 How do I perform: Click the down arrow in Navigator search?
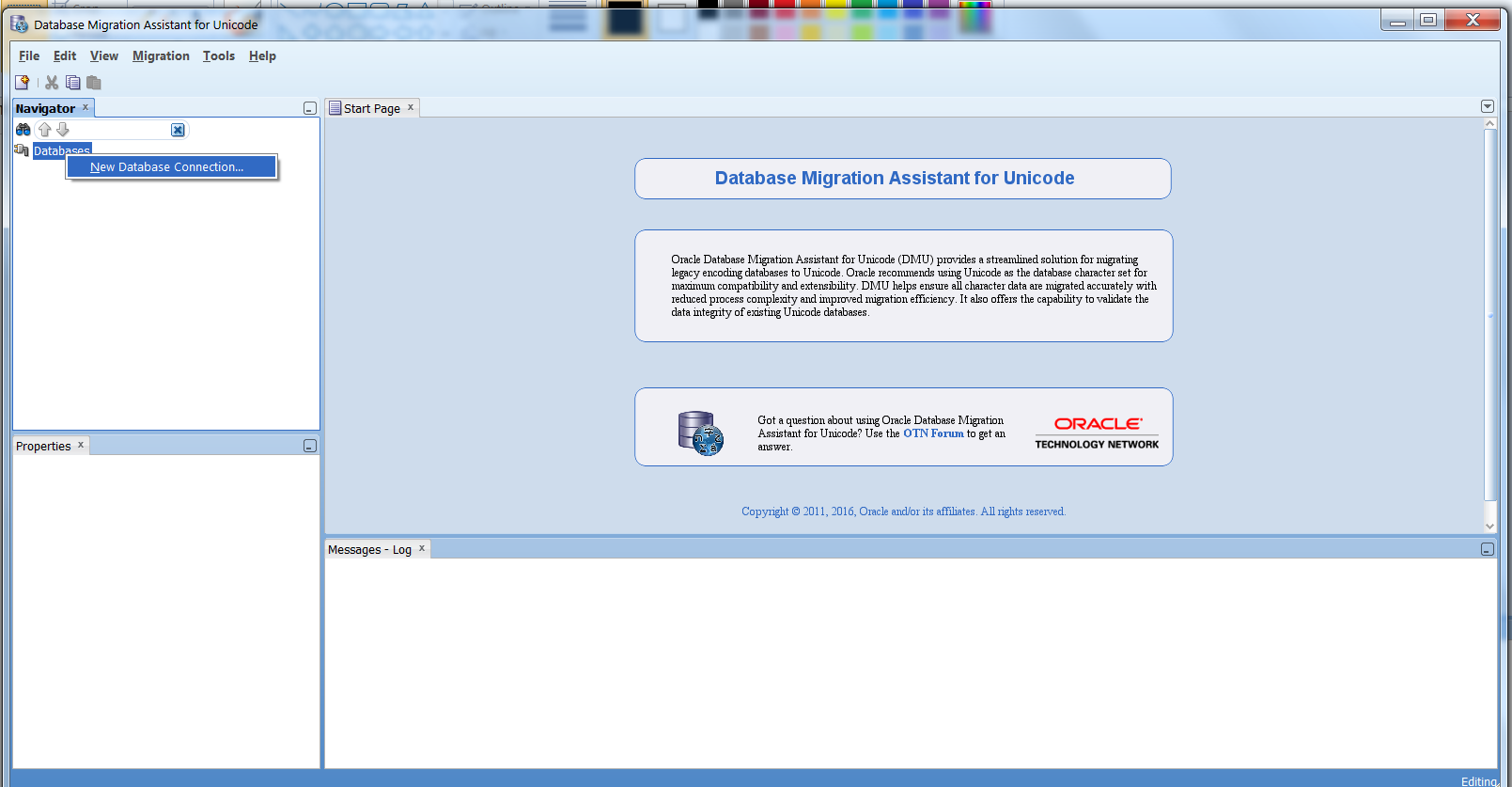tap(63, 130)
